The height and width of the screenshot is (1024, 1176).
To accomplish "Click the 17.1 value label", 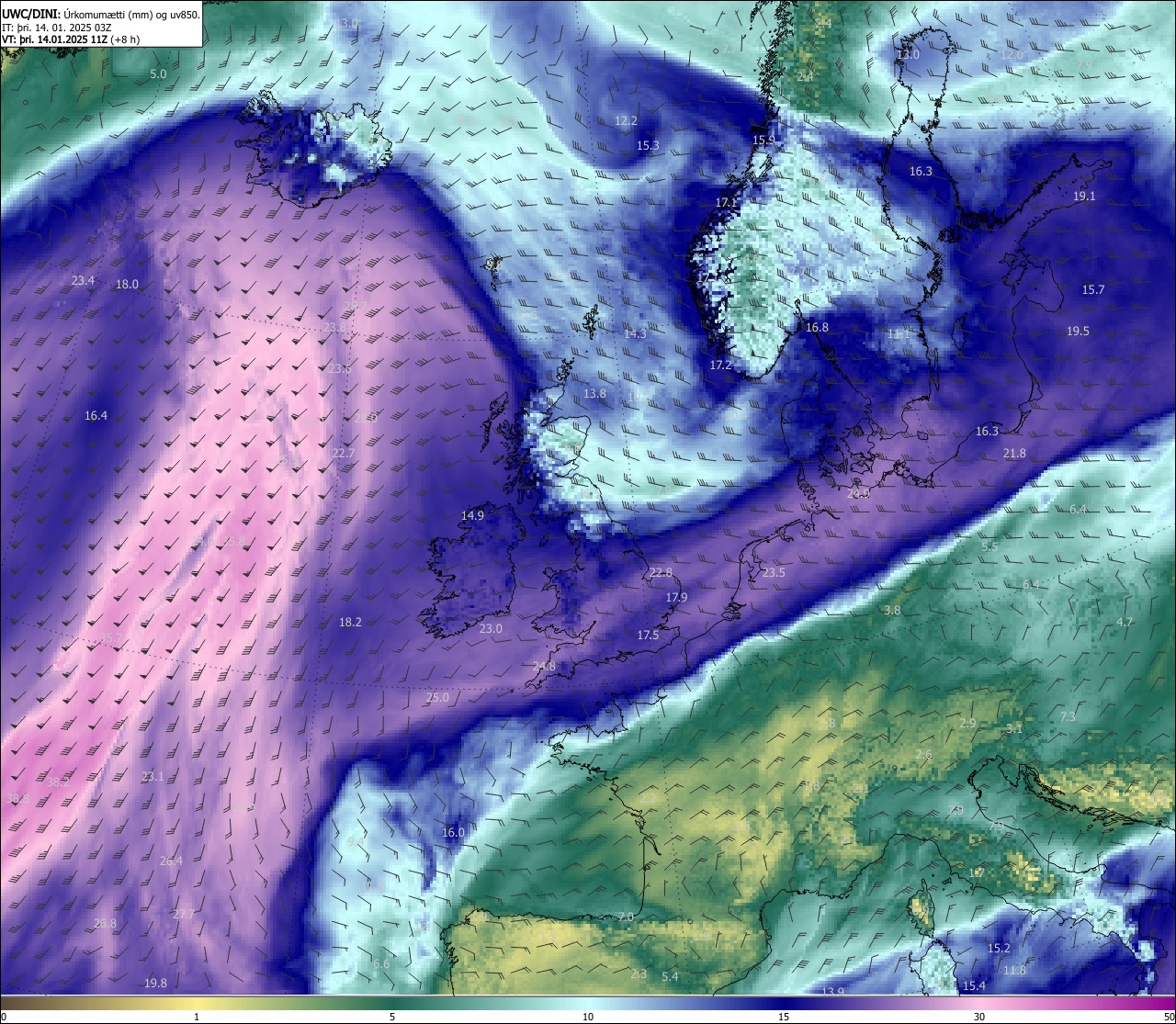I will pos(726,202).
